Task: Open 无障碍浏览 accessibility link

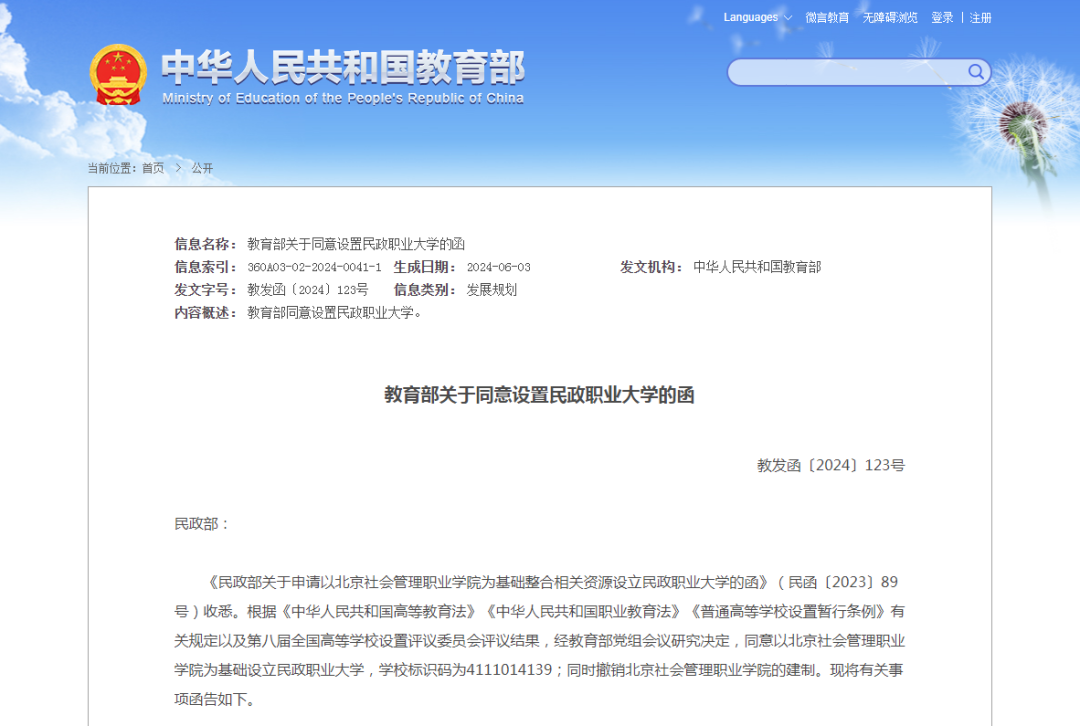Action: (890, 17)
